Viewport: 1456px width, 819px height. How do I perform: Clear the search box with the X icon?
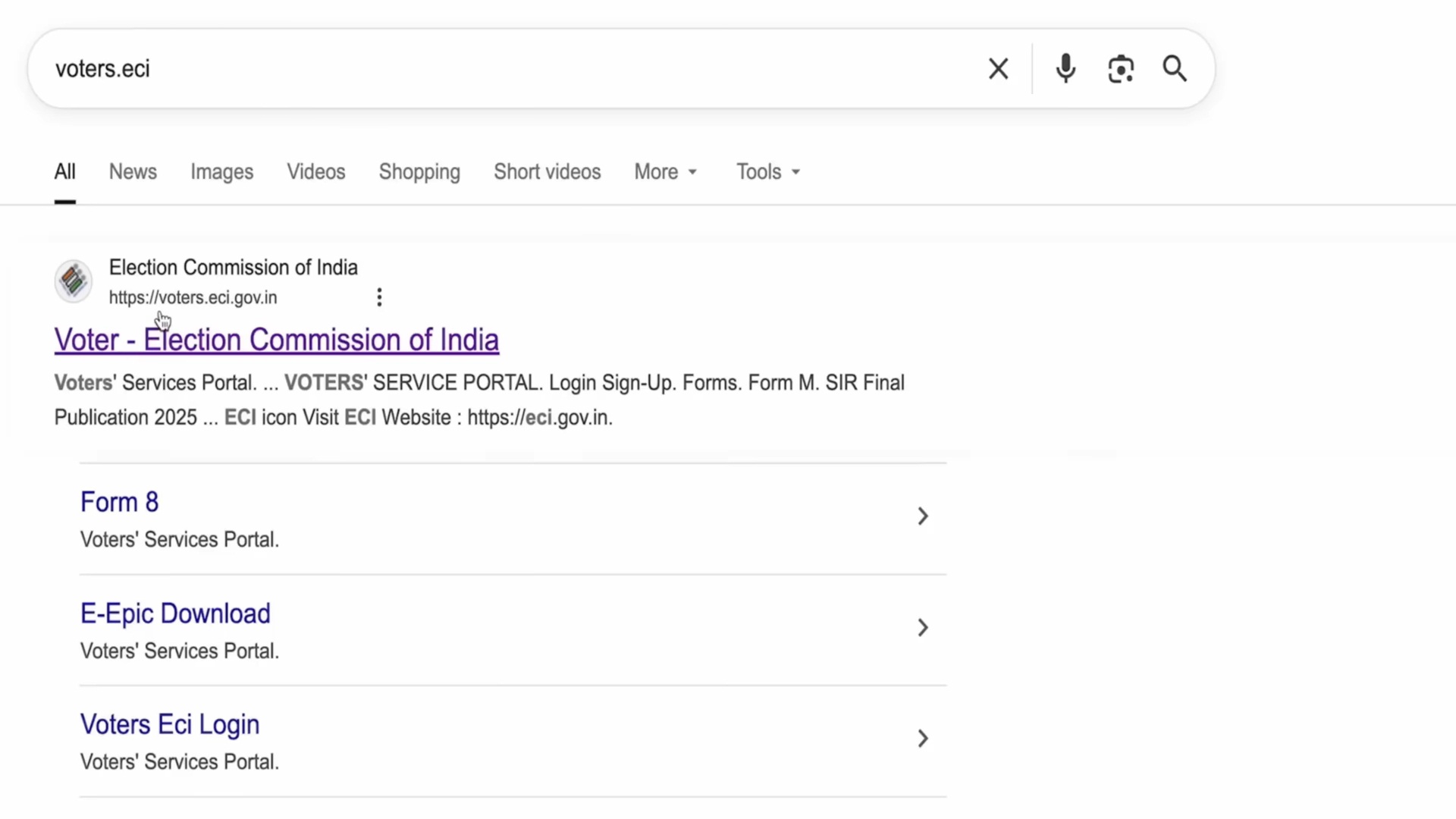(998, 69)
